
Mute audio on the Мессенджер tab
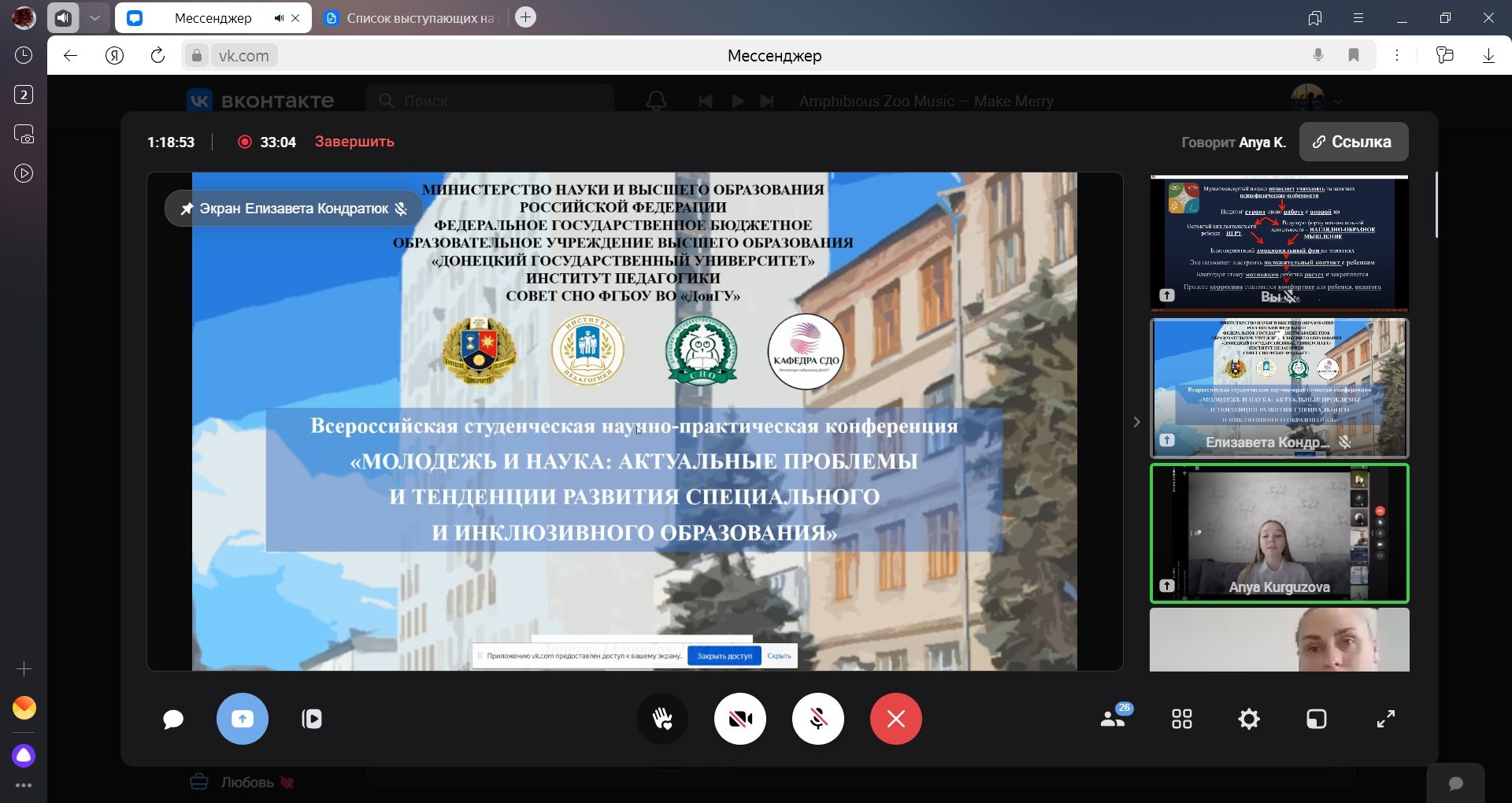(279, 18)
